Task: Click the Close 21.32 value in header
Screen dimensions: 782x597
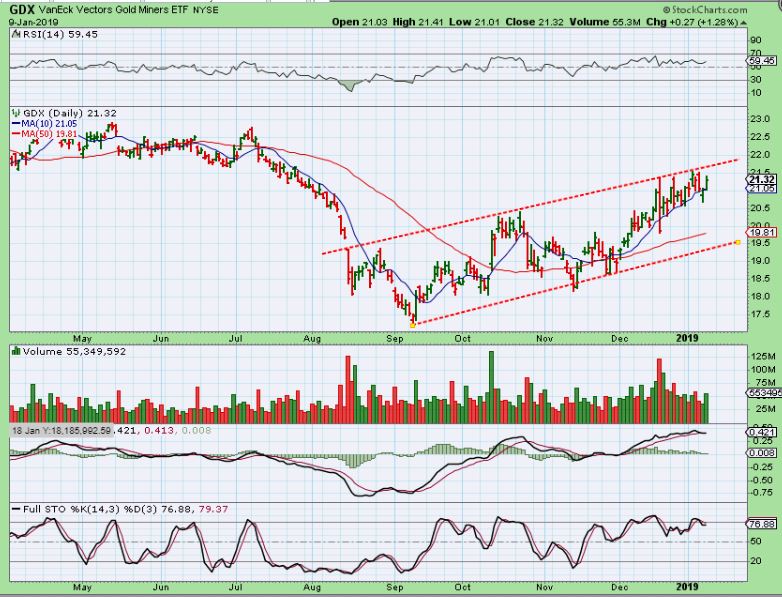Action: click(534, 22)
